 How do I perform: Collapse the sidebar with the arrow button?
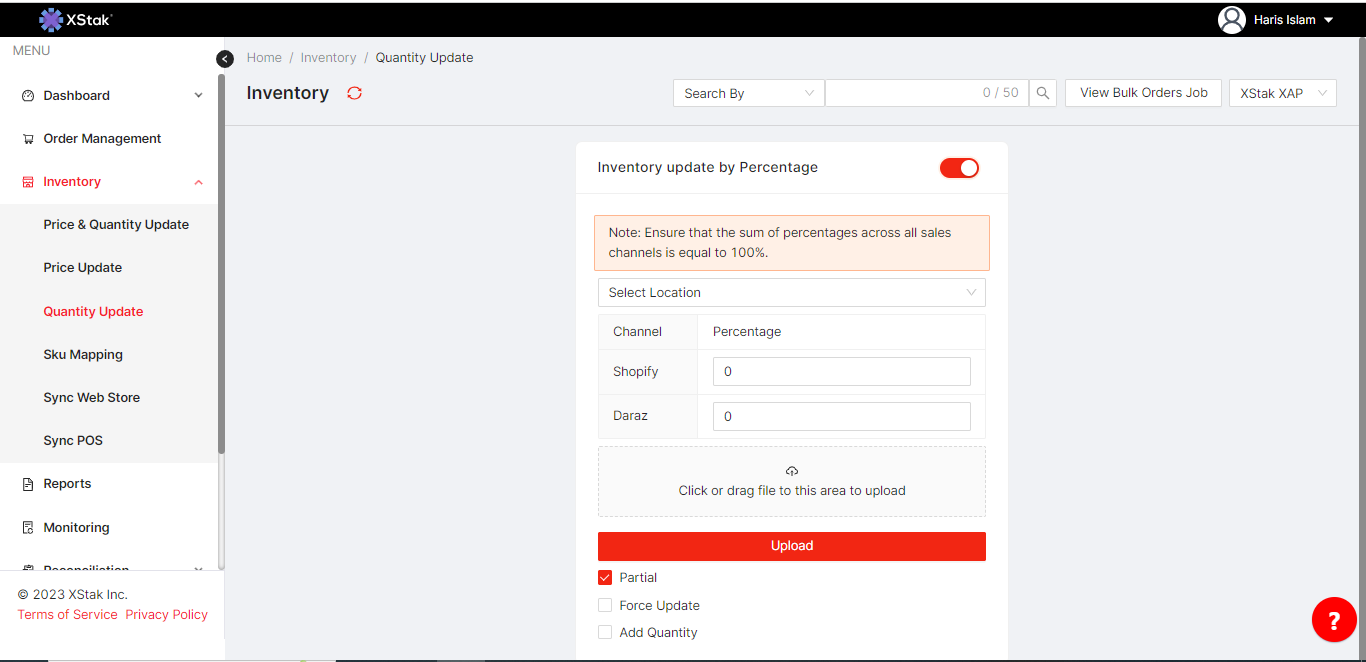click(225, 59)
